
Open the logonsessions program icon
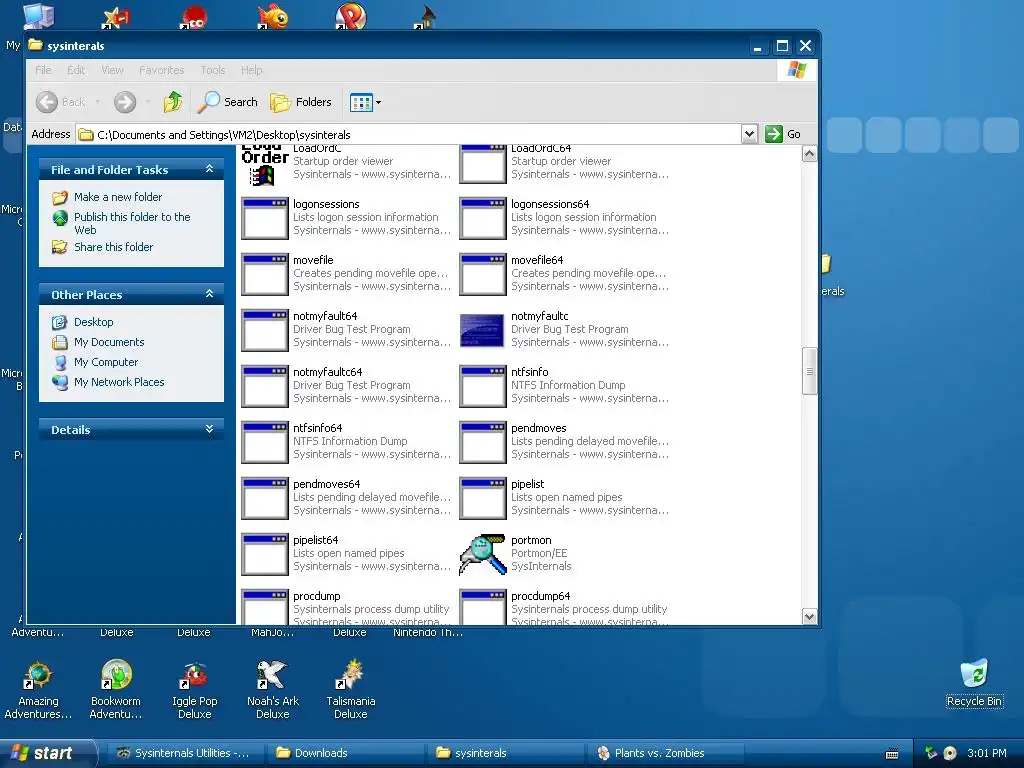tap(264, 219)
